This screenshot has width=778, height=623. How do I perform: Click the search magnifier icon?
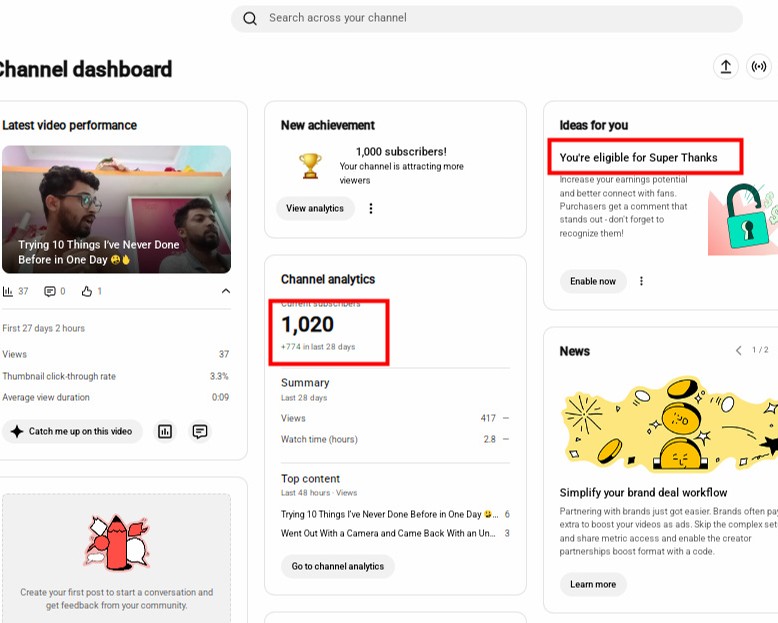250,18
